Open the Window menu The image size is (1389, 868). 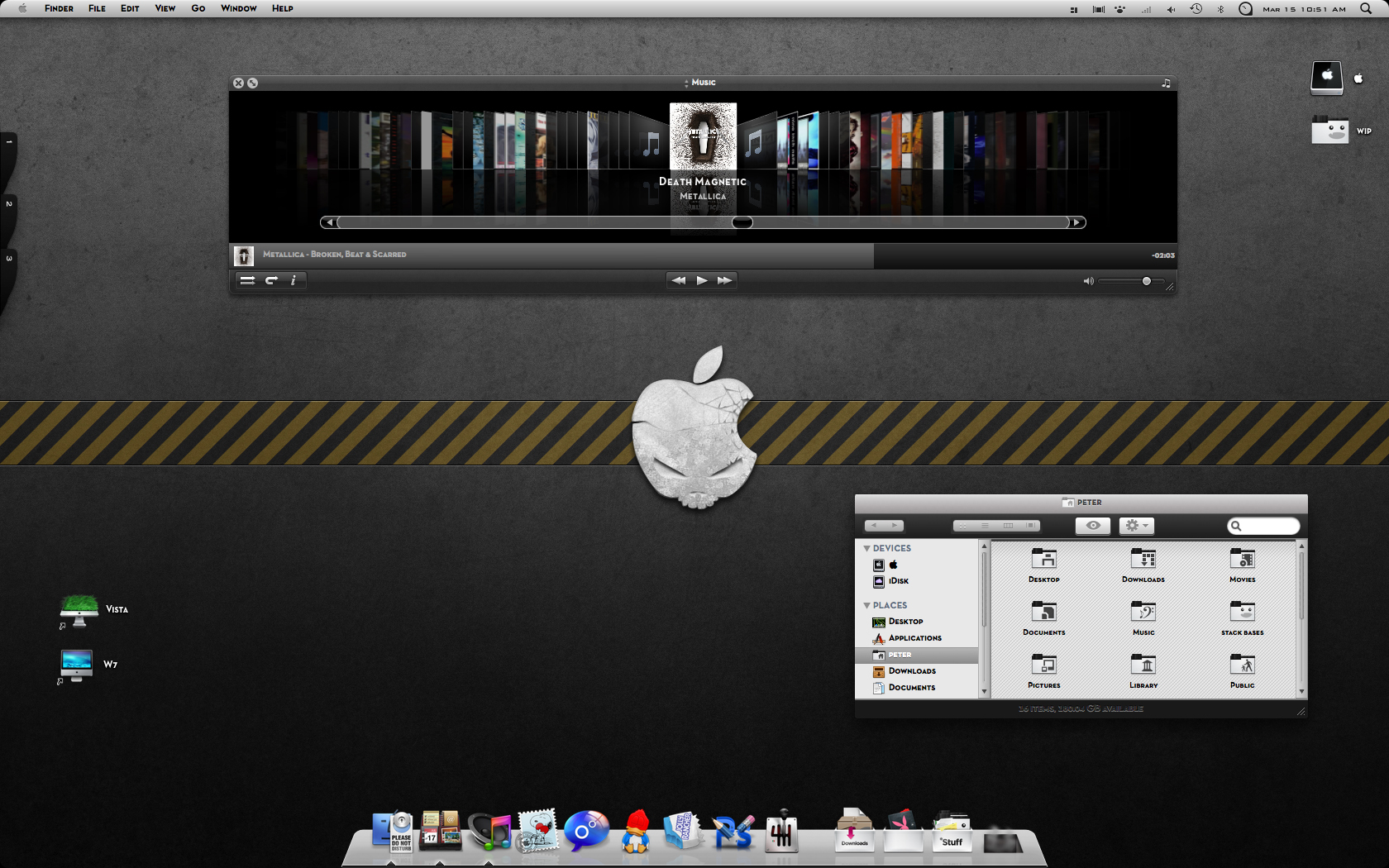(238, 8)
